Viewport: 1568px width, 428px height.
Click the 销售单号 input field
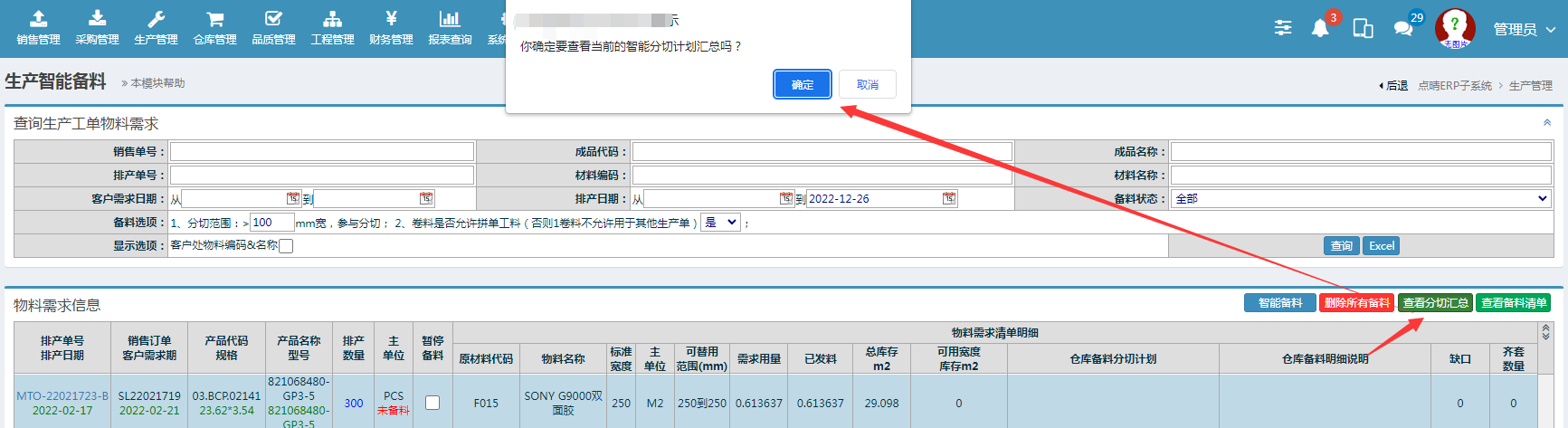click(x=321, y=152)
